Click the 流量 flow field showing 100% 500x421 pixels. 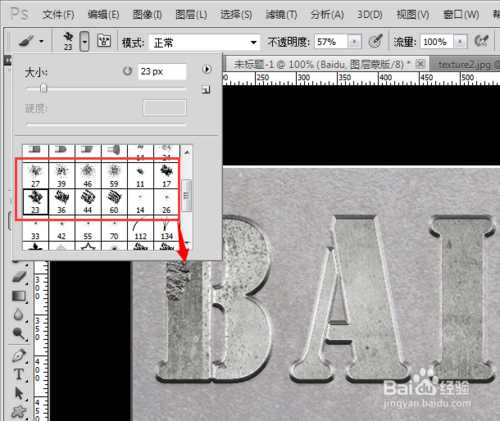436,42
